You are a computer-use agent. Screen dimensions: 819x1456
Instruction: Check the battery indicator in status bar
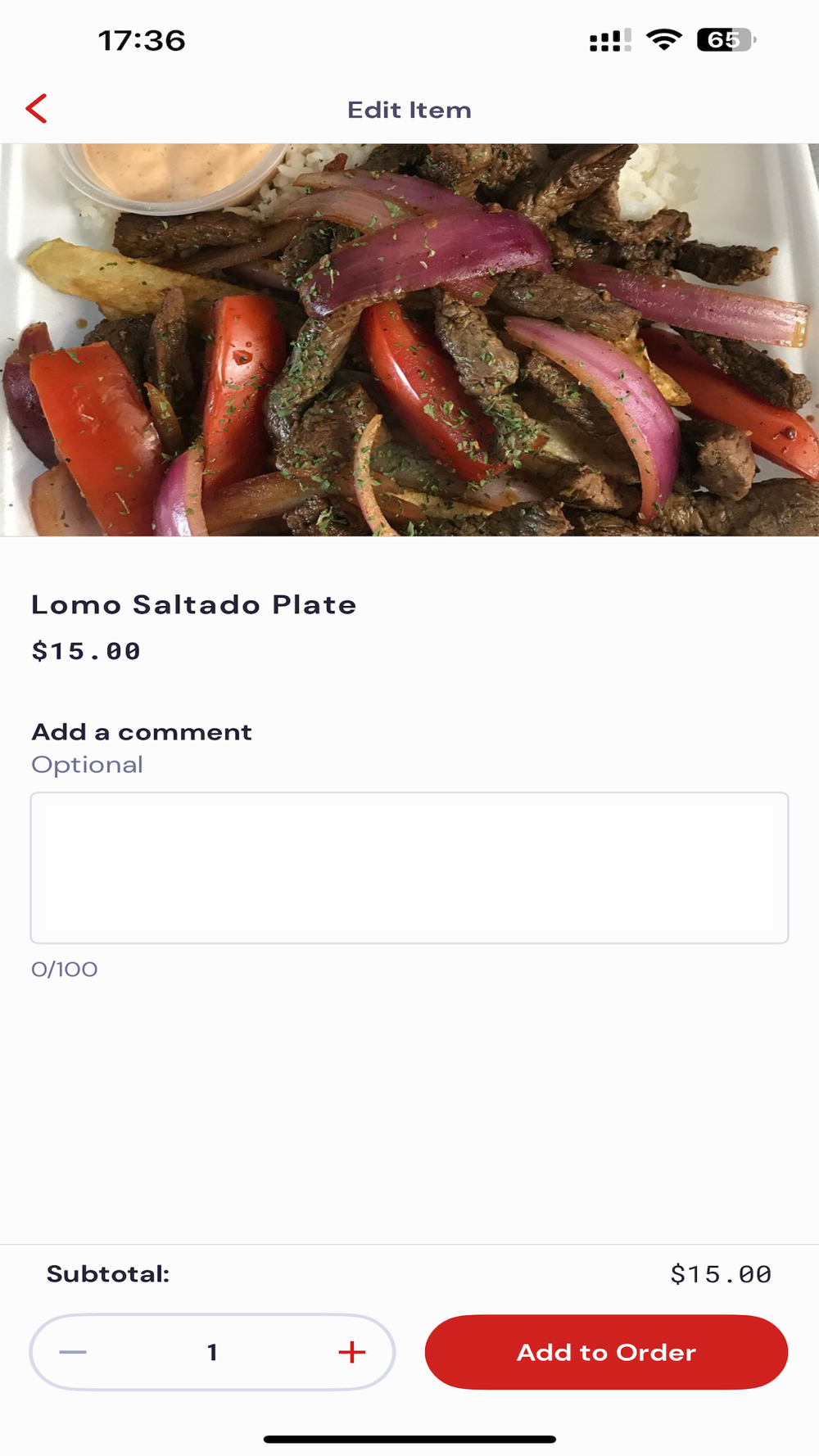pyautogui.click(x=726, y=39)
